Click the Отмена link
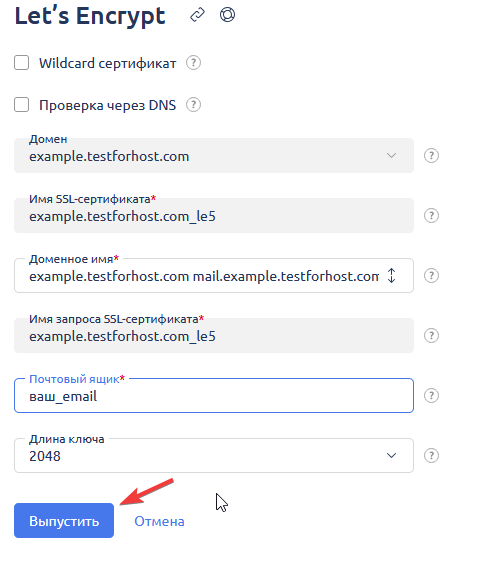The image size is (486, 561). point(159,521)
